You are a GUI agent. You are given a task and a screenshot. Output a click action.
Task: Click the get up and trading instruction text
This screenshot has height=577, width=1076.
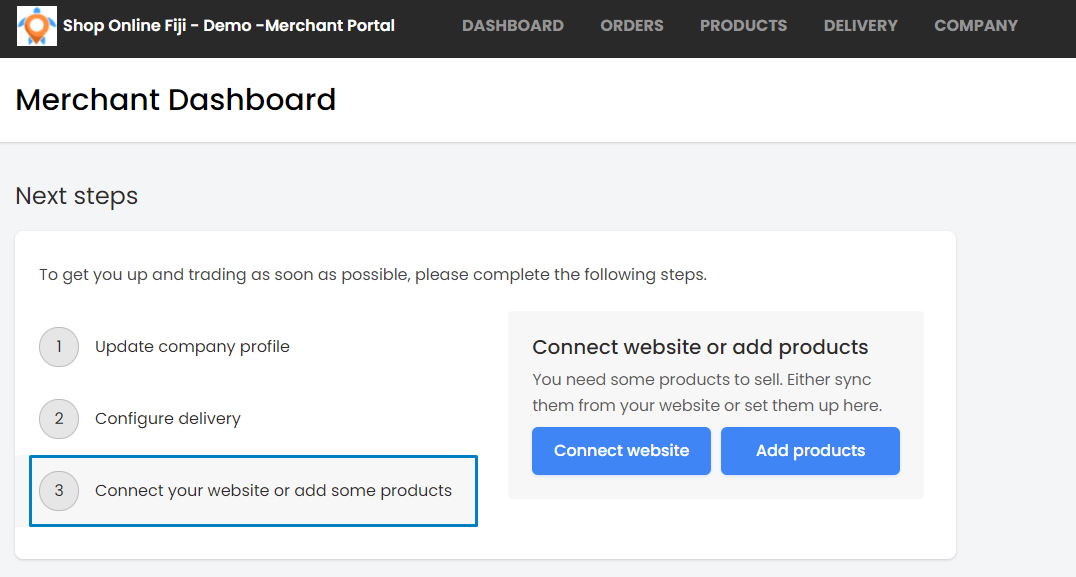pos(373,274)
